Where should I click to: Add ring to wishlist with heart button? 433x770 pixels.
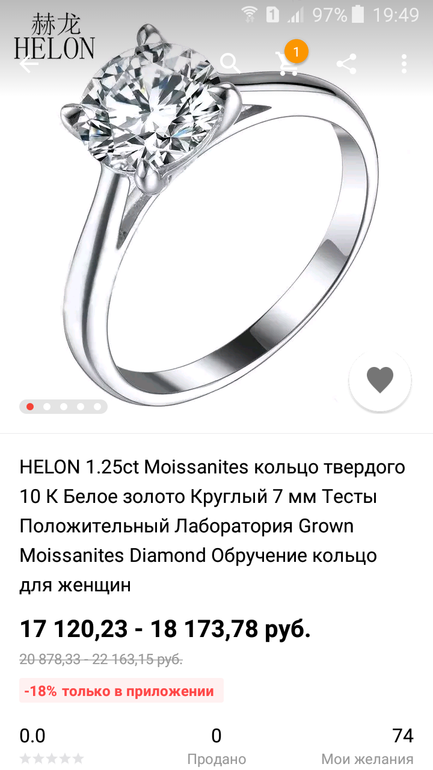click(380, 380)
